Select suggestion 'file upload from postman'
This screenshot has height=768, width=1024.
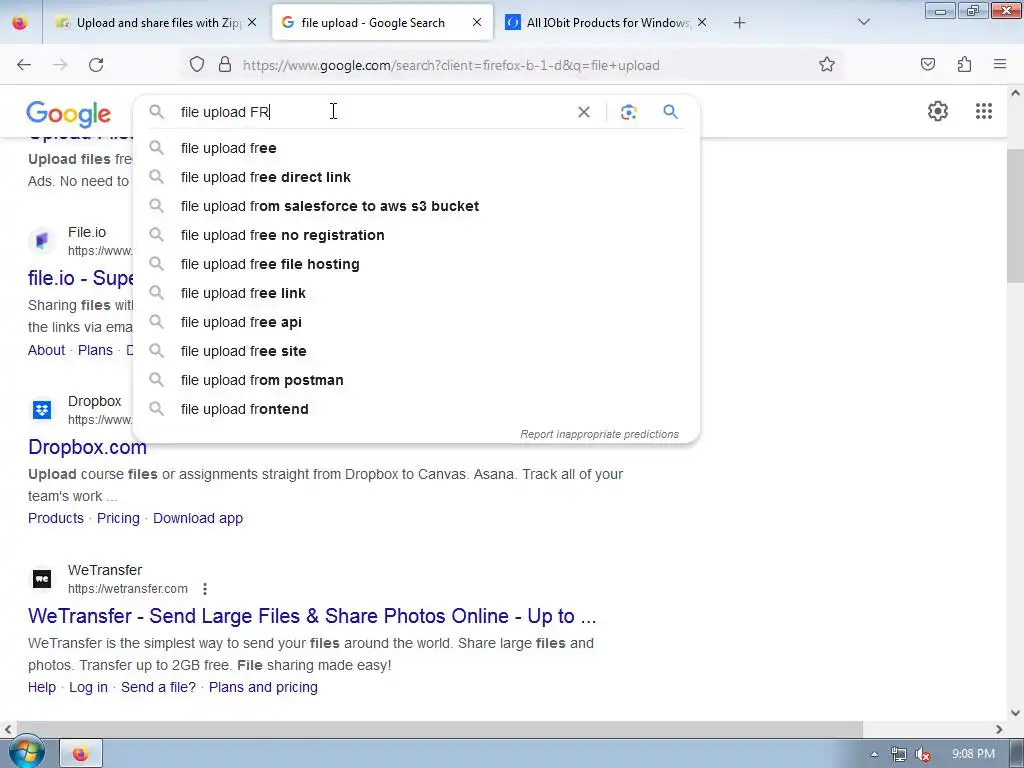coord(416,380)
